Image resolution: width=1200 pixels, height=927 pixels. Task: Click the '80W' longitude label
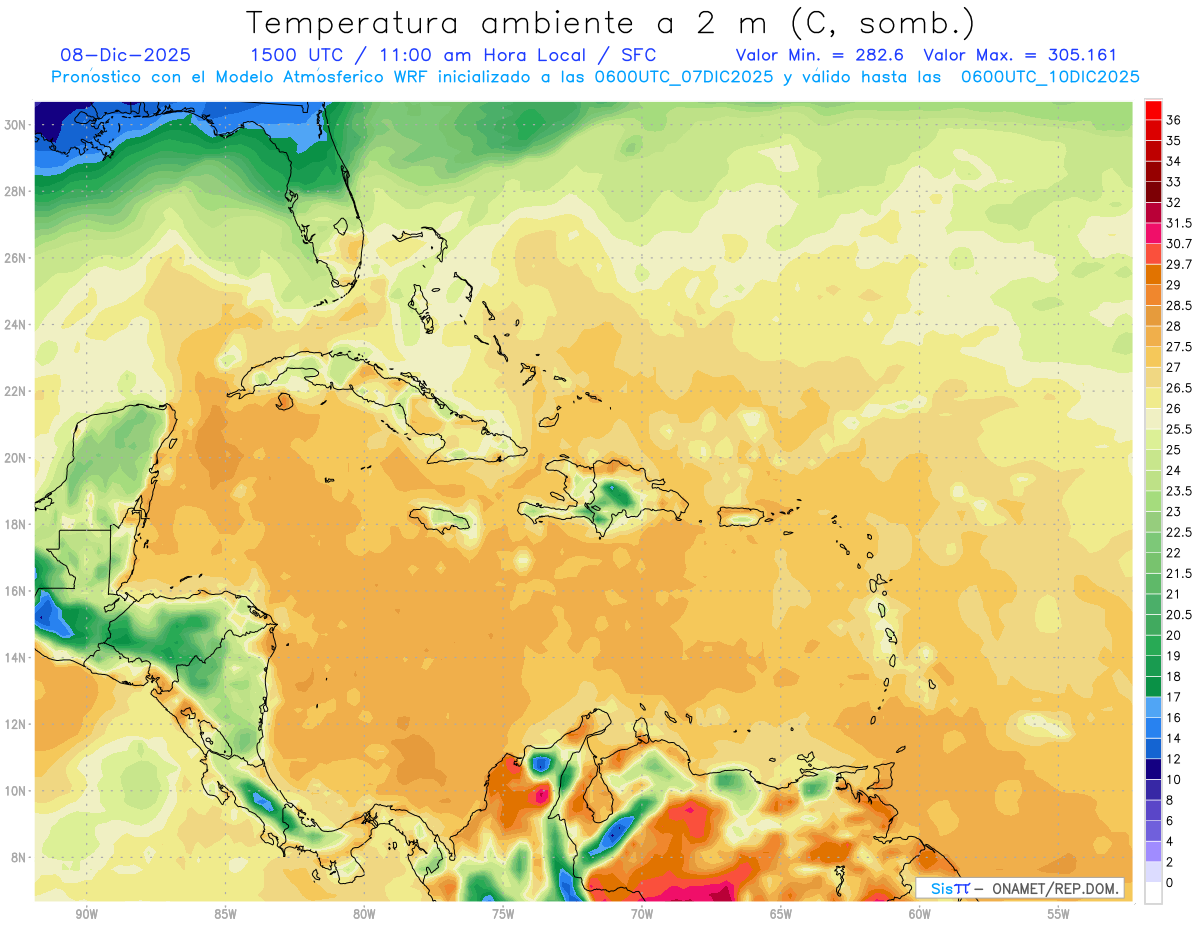[364, 914]
